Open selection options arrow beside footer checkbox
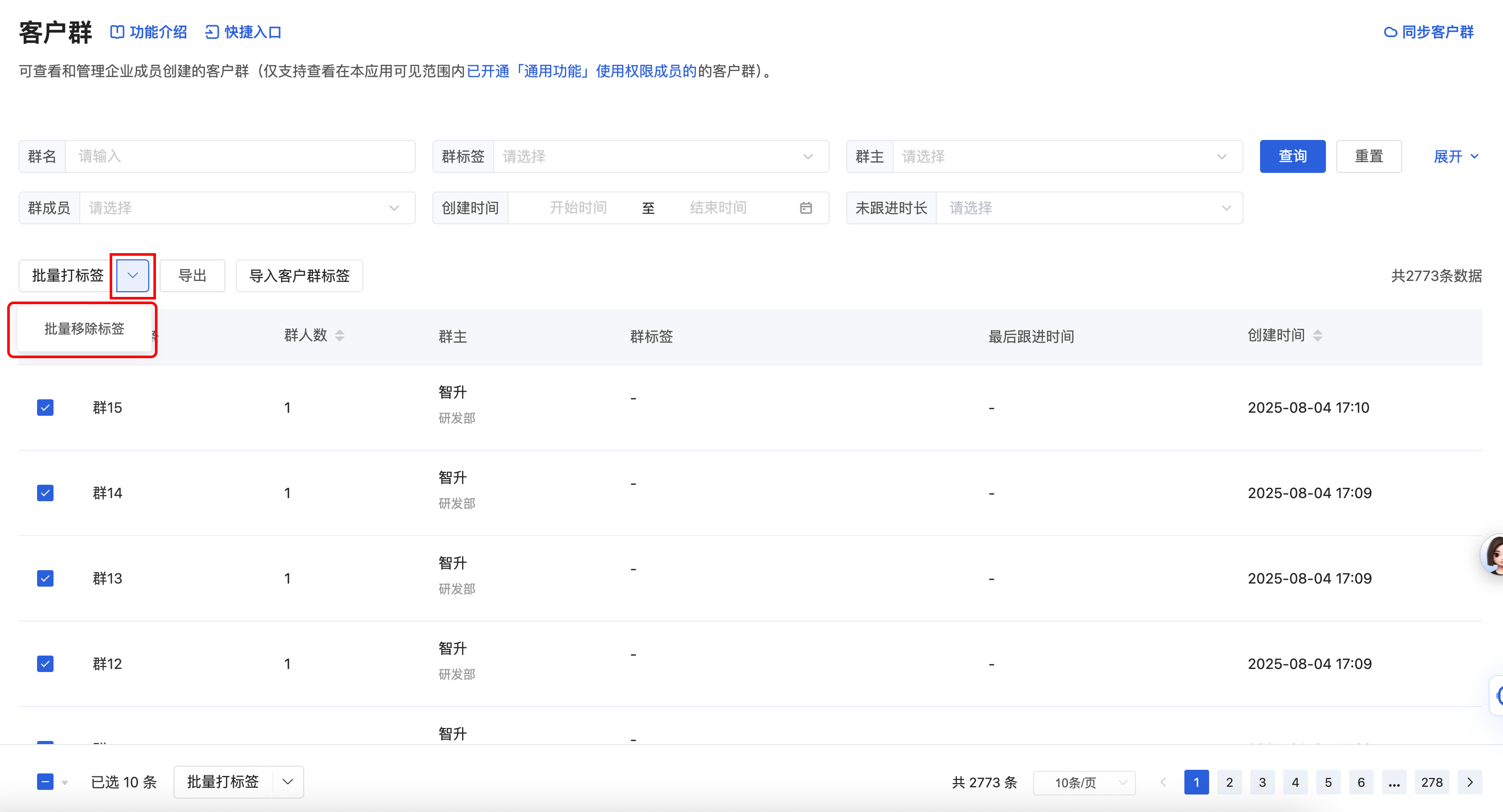The image size is (1503, 812). point(65,783)
